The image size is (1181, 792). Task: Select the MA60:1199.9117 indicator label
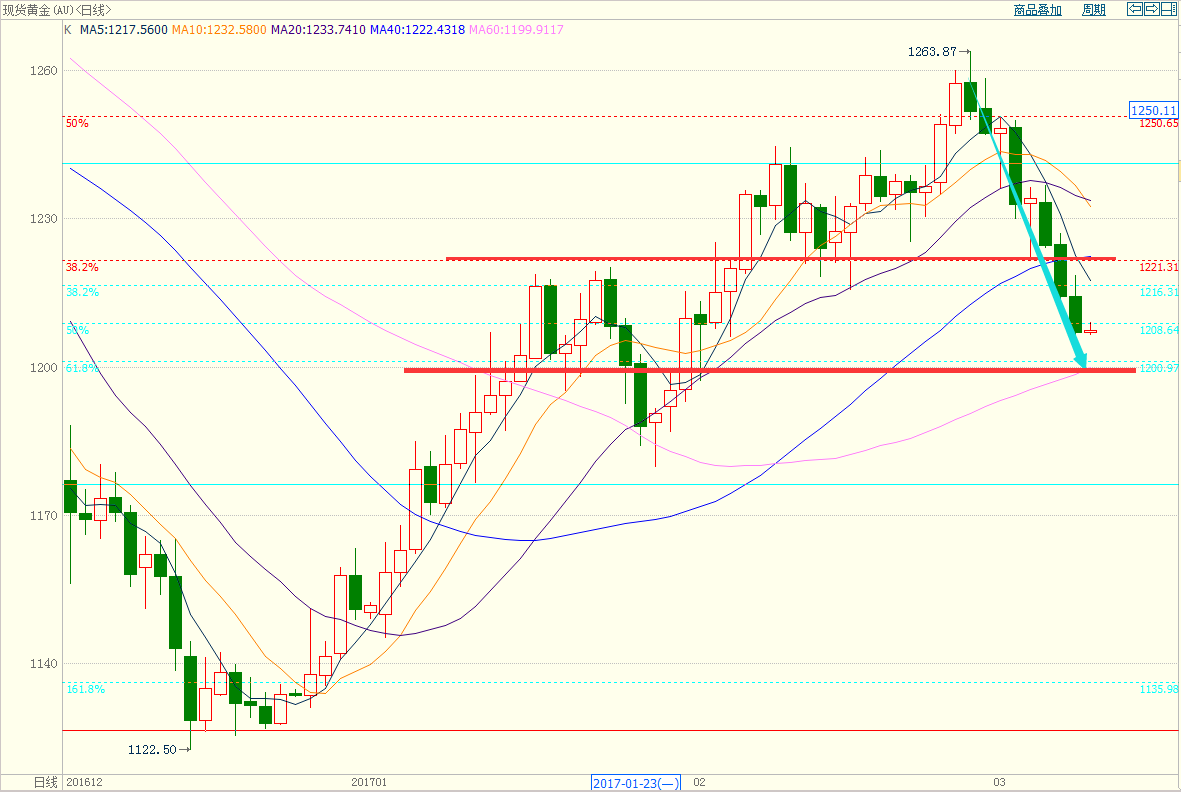[516, 30]
